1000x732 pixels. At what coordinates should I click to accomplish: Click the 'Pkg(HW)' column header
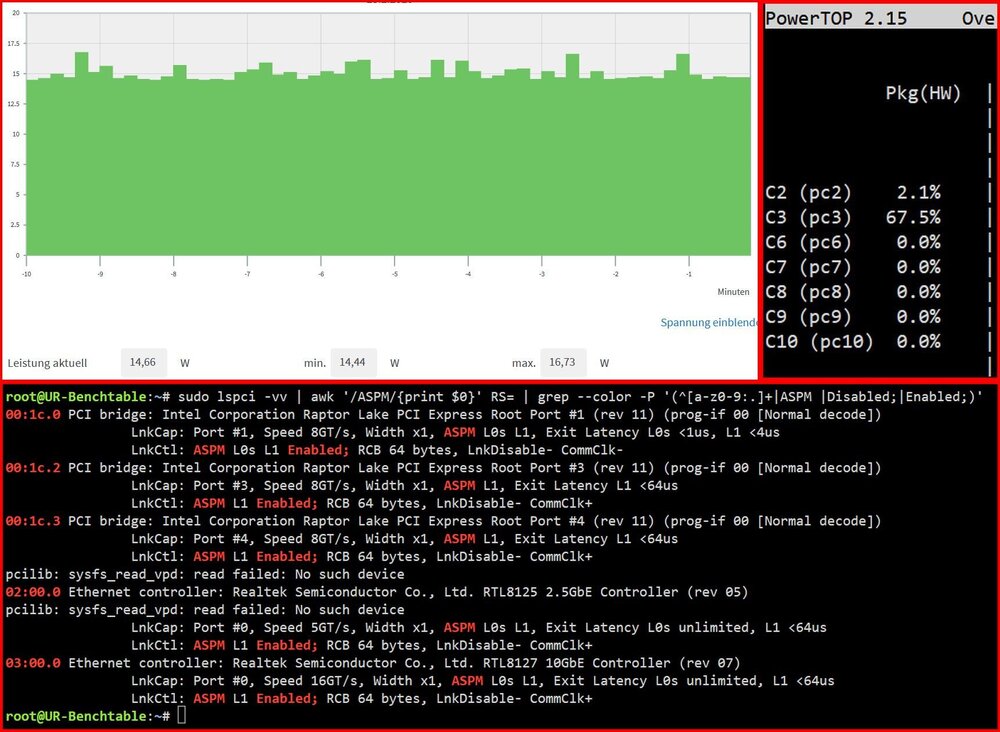click(923, 93)
